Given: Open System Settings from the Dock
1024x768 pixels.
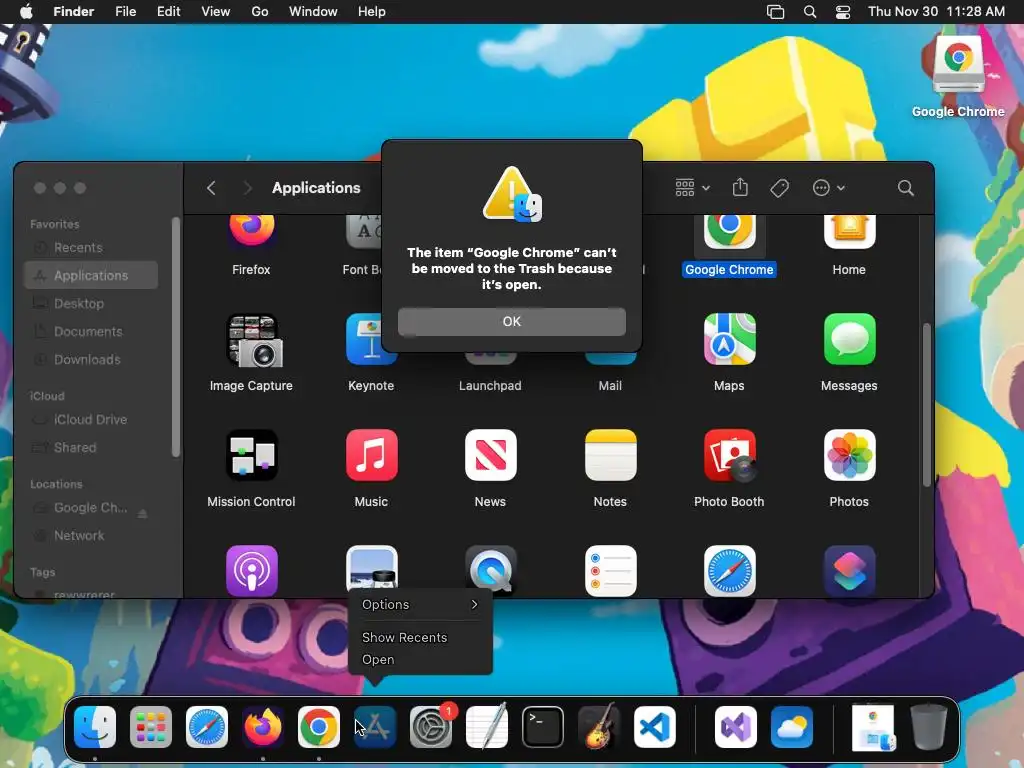Looking at the screenshot, I should pyautogui.click(x=431, y=726).
